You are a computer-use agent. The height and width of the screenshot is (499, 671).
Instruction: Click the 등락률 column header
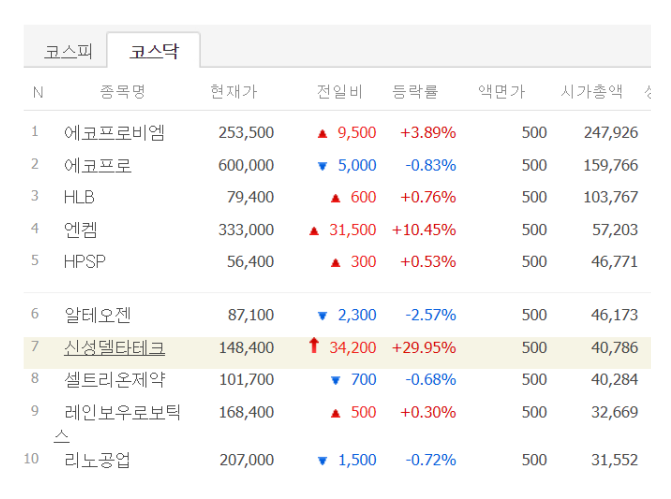point(415,92)
